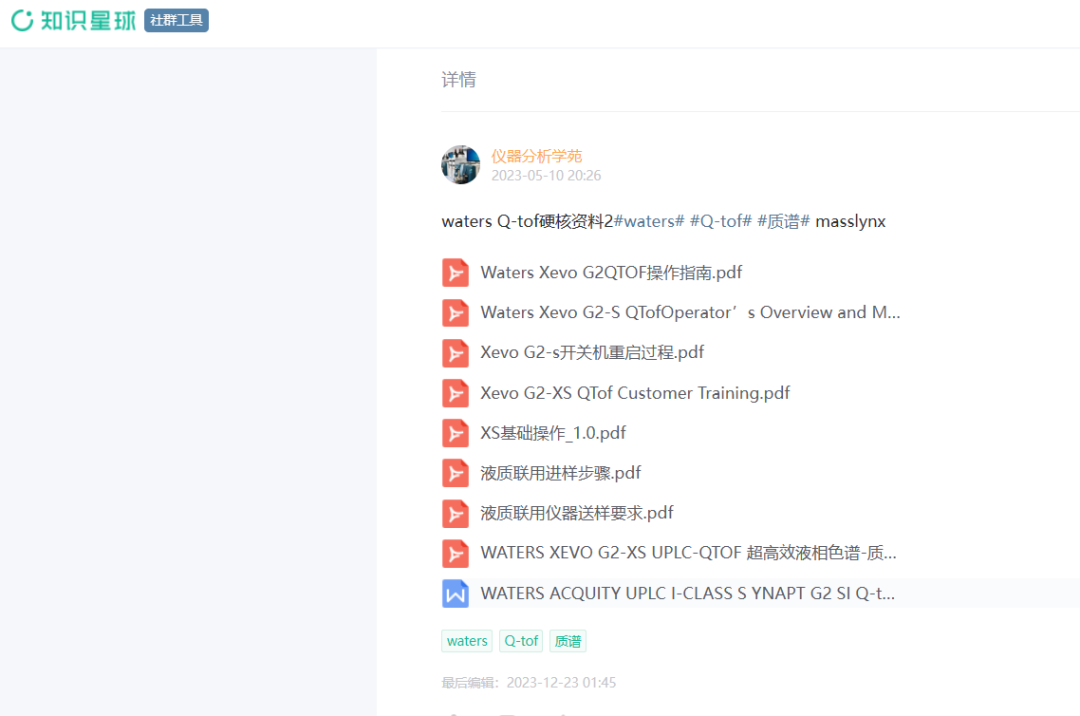Viewport: 1080px width, 716px height.
Task: Click the 最后编辑 2023-12-23 01:45 text
Action: pyautogui.click(x=529, y=682)
